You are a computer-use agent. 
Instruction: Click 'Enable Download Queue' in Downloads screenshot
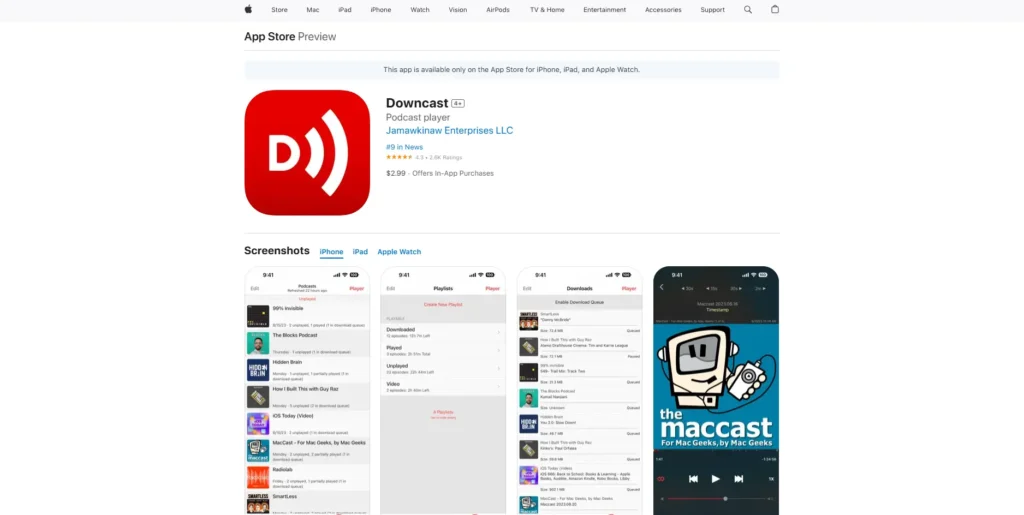(x=579, y=302)
